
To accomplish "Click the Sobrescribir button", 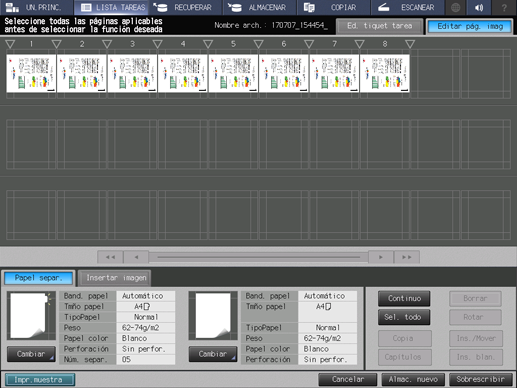I will click(x=480, y=379).
